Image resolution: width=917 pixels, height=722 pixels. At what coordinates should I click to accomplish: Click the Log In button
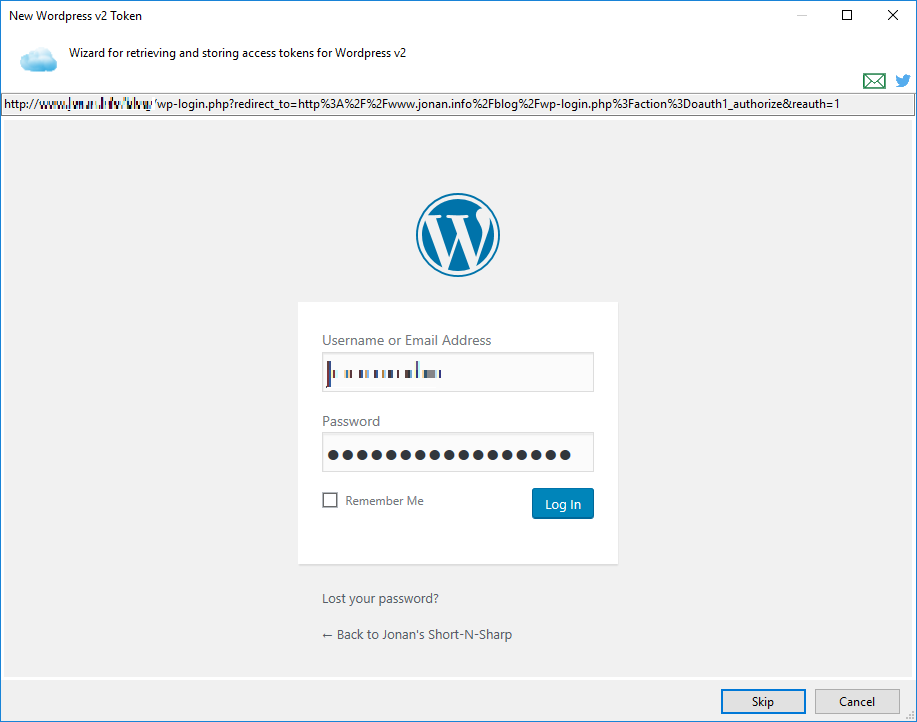click(563, 503)
